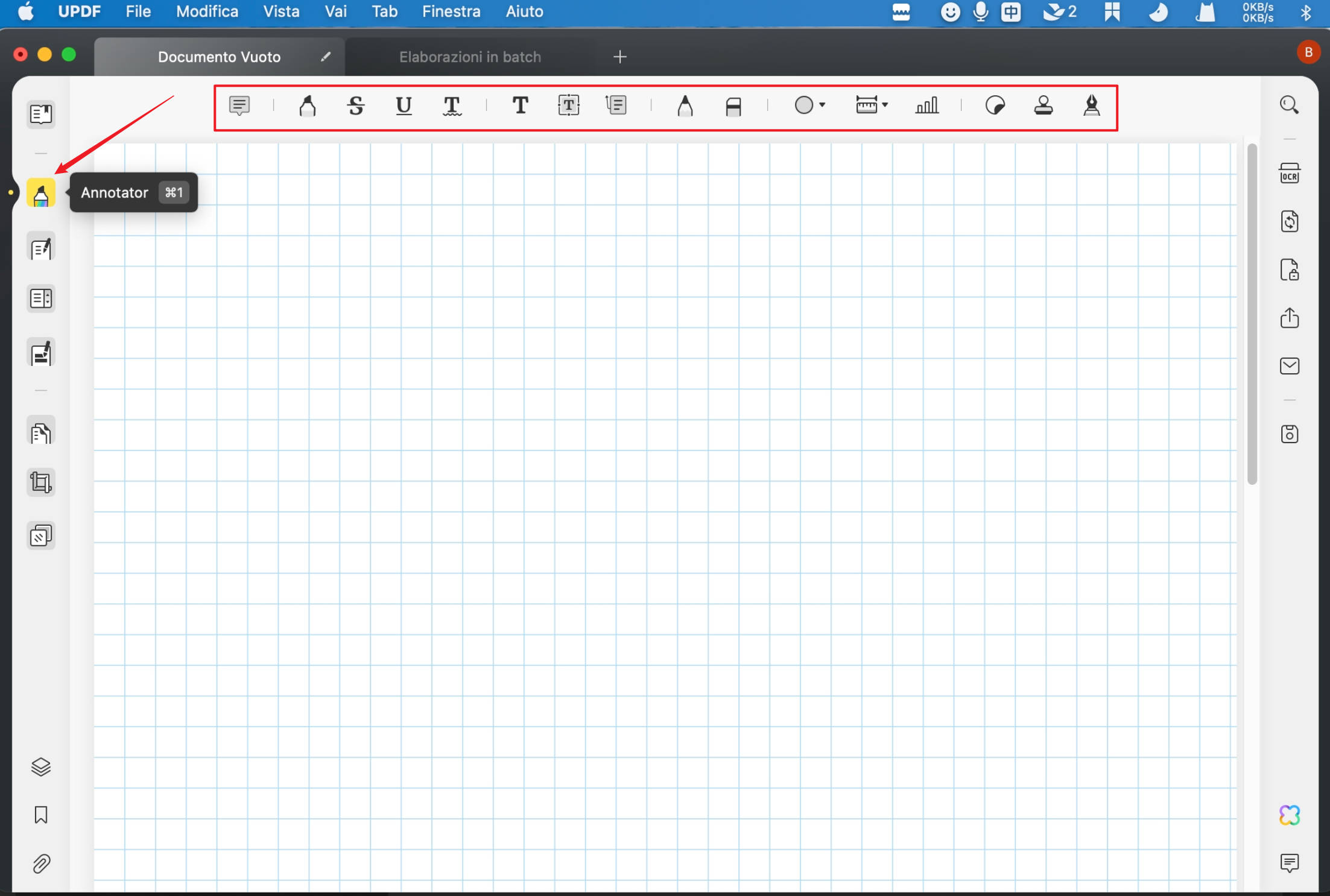Select the pencil drawing tool
The width and height of the screenshot is (1330, 896).
coord(685,106)
